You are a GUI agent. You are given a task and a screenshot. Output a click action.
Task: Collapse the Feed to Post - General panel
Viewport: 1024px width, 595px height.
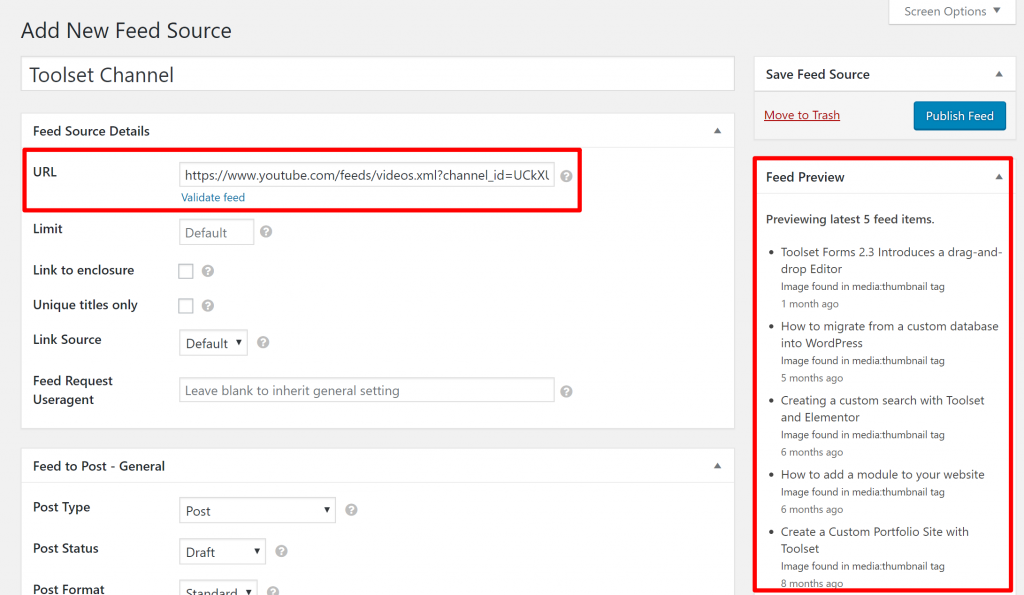click(x=717, y=466)
